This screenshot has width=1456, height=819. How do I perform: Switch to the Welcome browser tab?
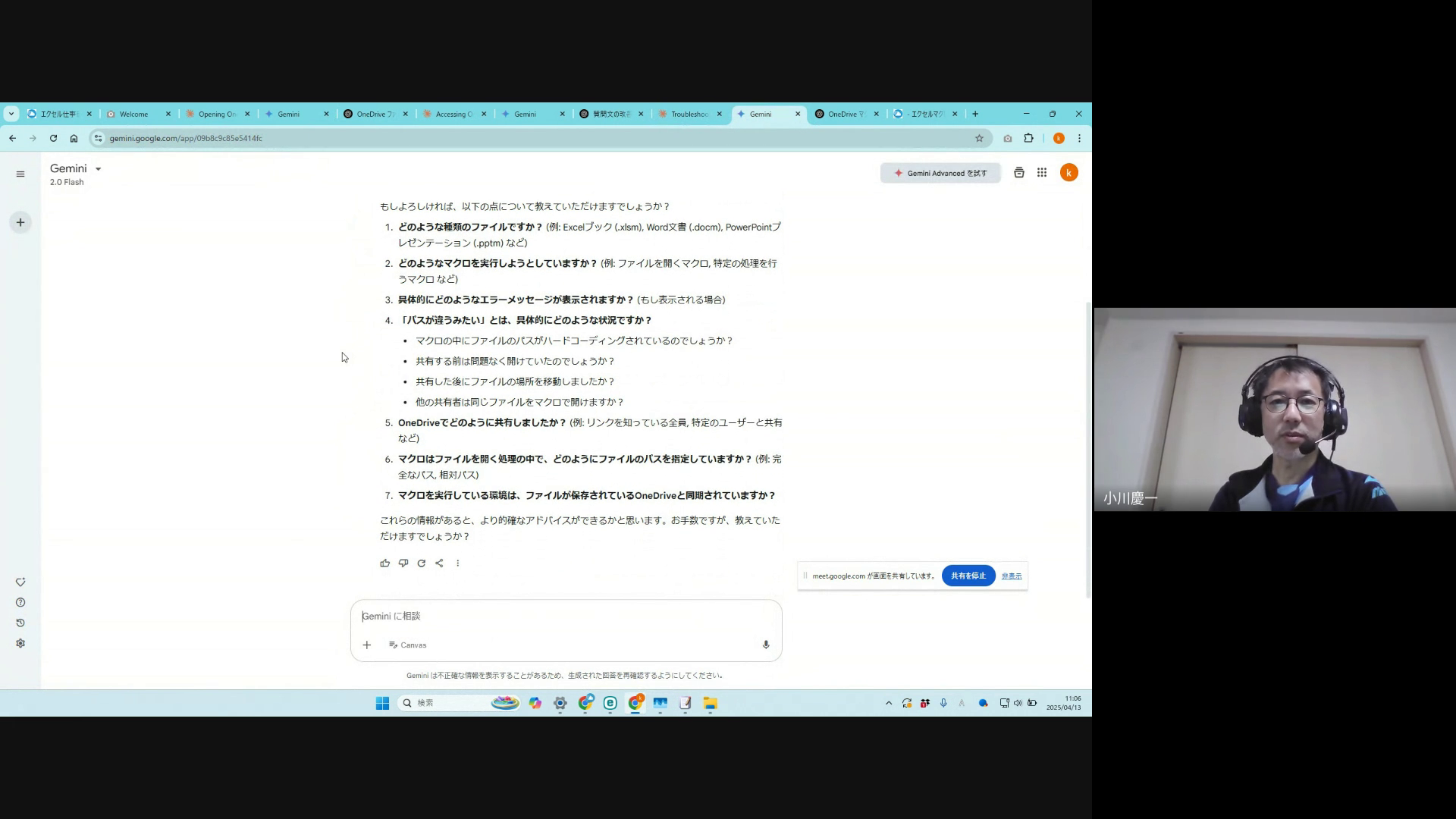click(134, 114)
